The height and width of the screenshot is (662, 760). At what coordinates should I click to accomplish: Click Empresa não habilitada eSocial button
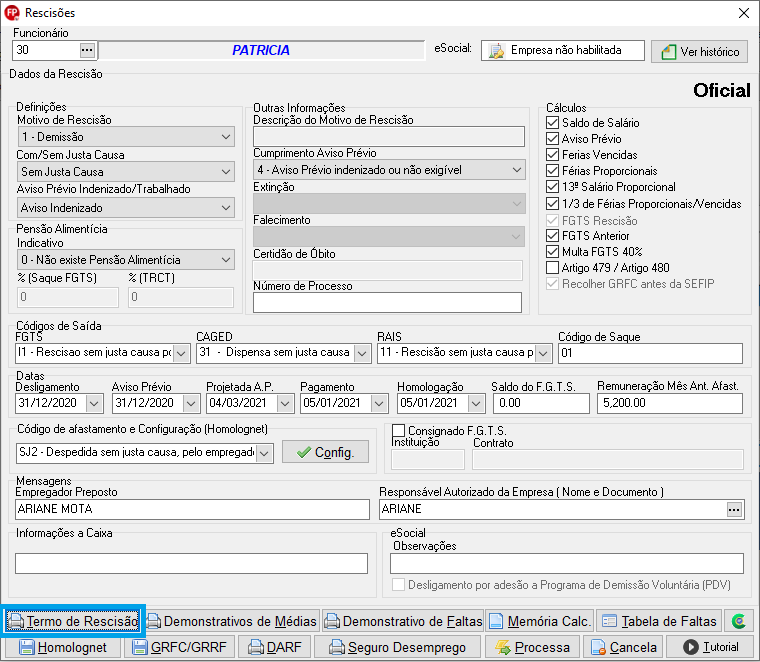[563, 50]
